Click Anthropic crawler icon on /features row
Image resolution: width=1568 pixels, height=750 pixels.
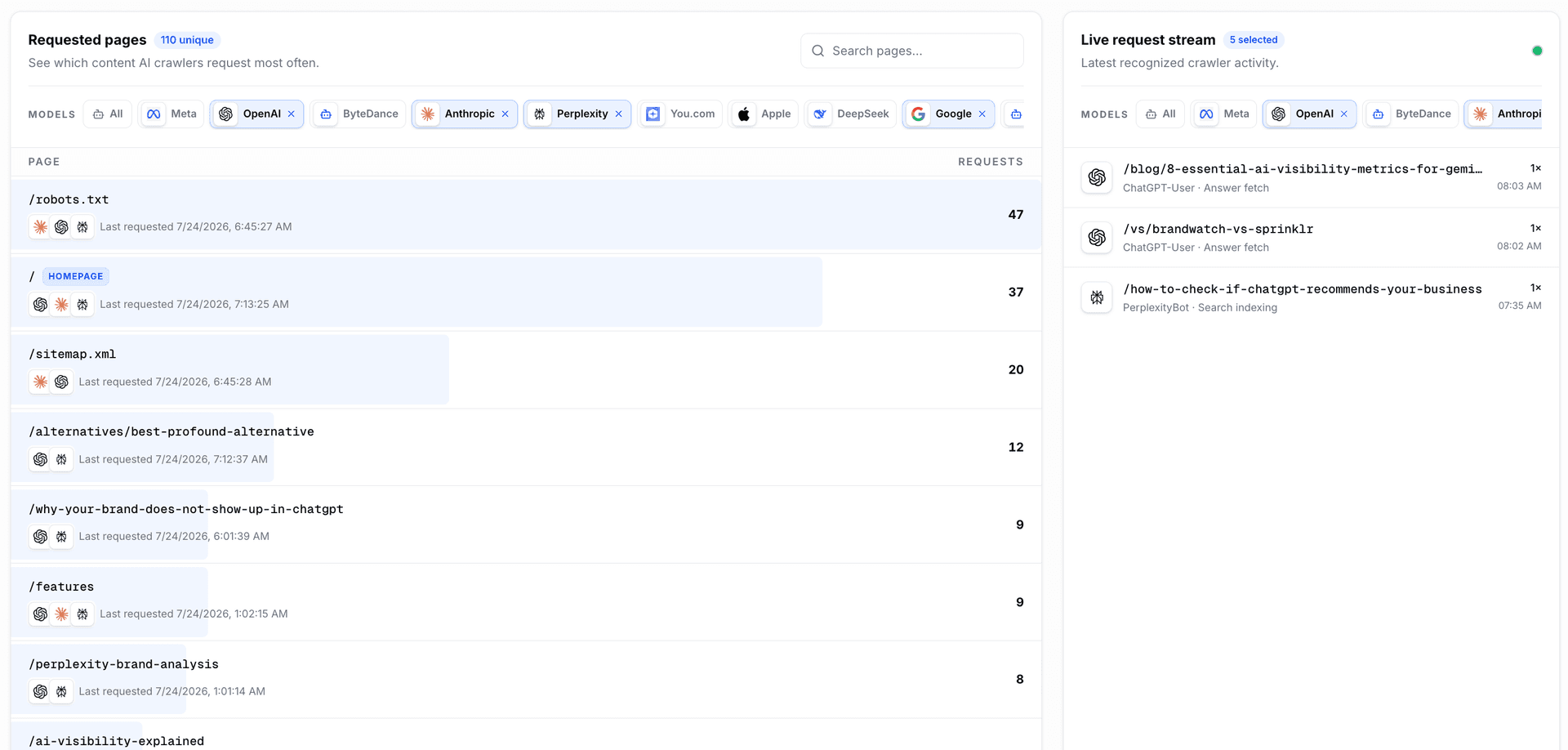click(x=61, y=614)
